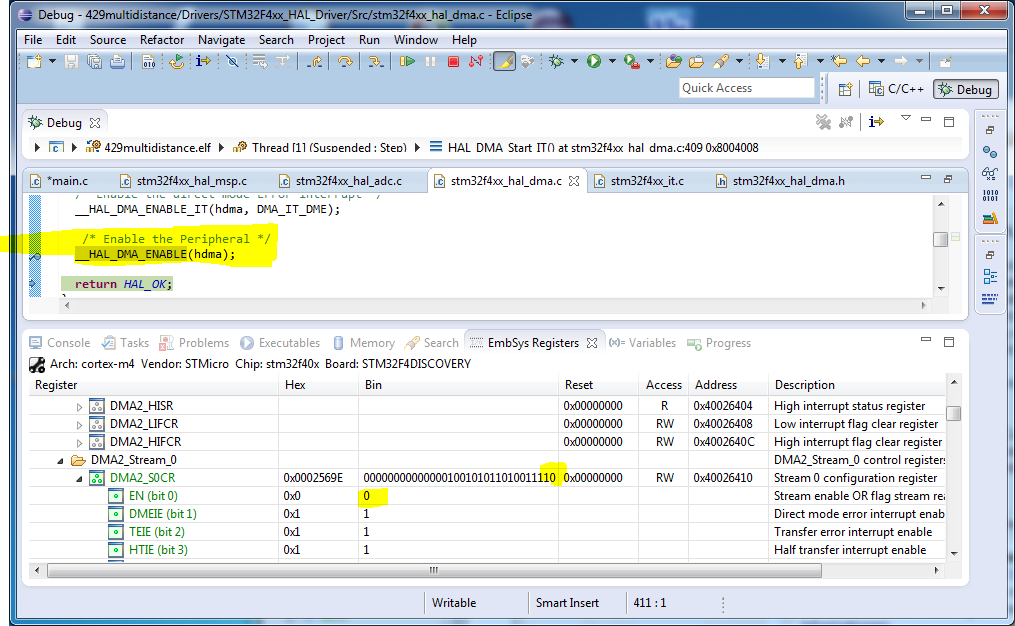Expand the Thread [1] debug node
Screen dimensions: 1015x626
pyautogui.click(x=221, y=148)
